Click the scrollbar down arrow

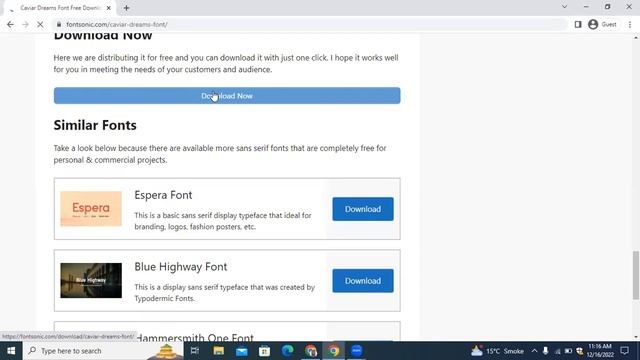click(636, 337)
